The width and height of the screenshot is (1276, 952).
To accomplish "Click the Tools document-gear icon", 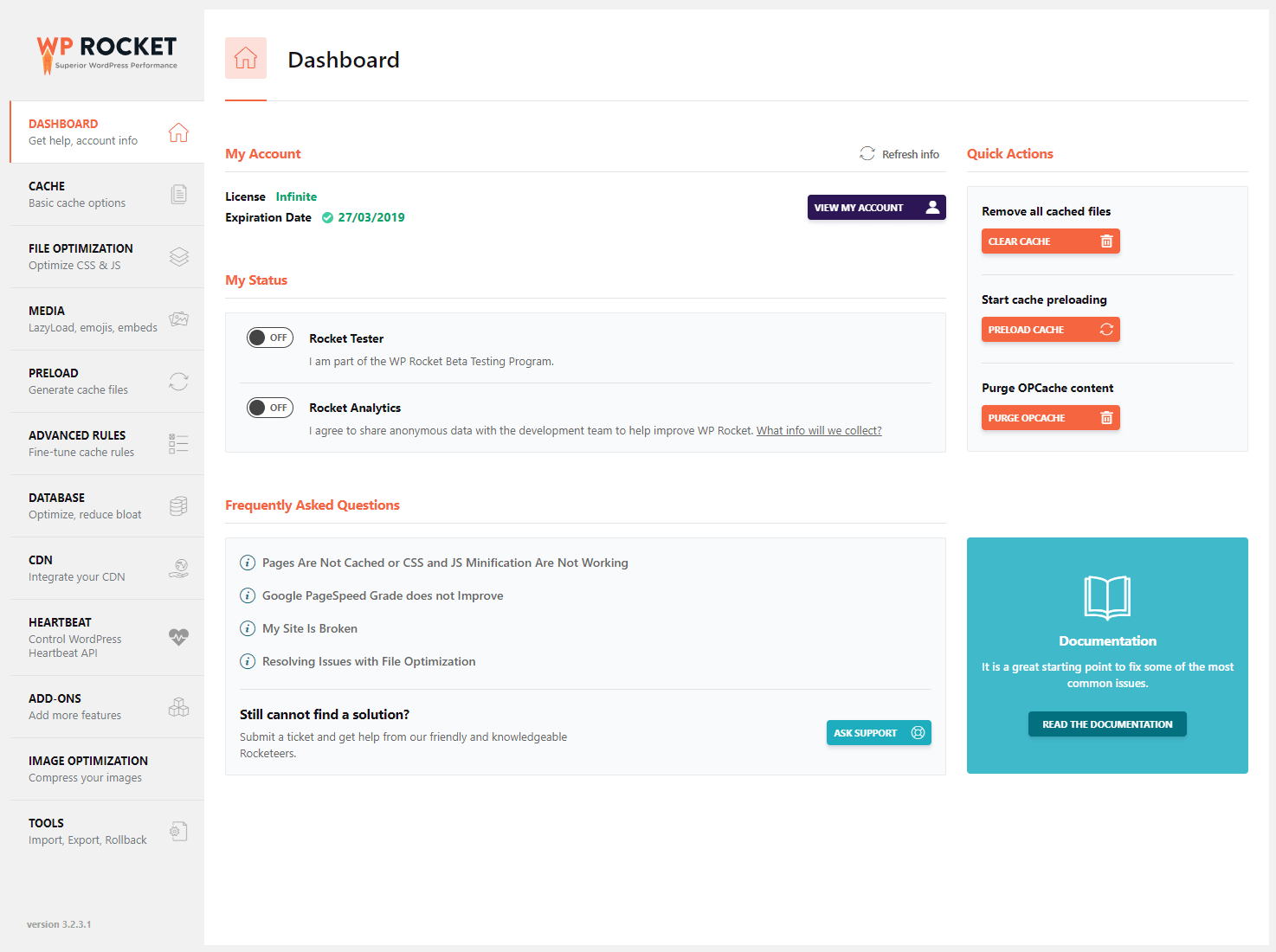I will [178, 832].
